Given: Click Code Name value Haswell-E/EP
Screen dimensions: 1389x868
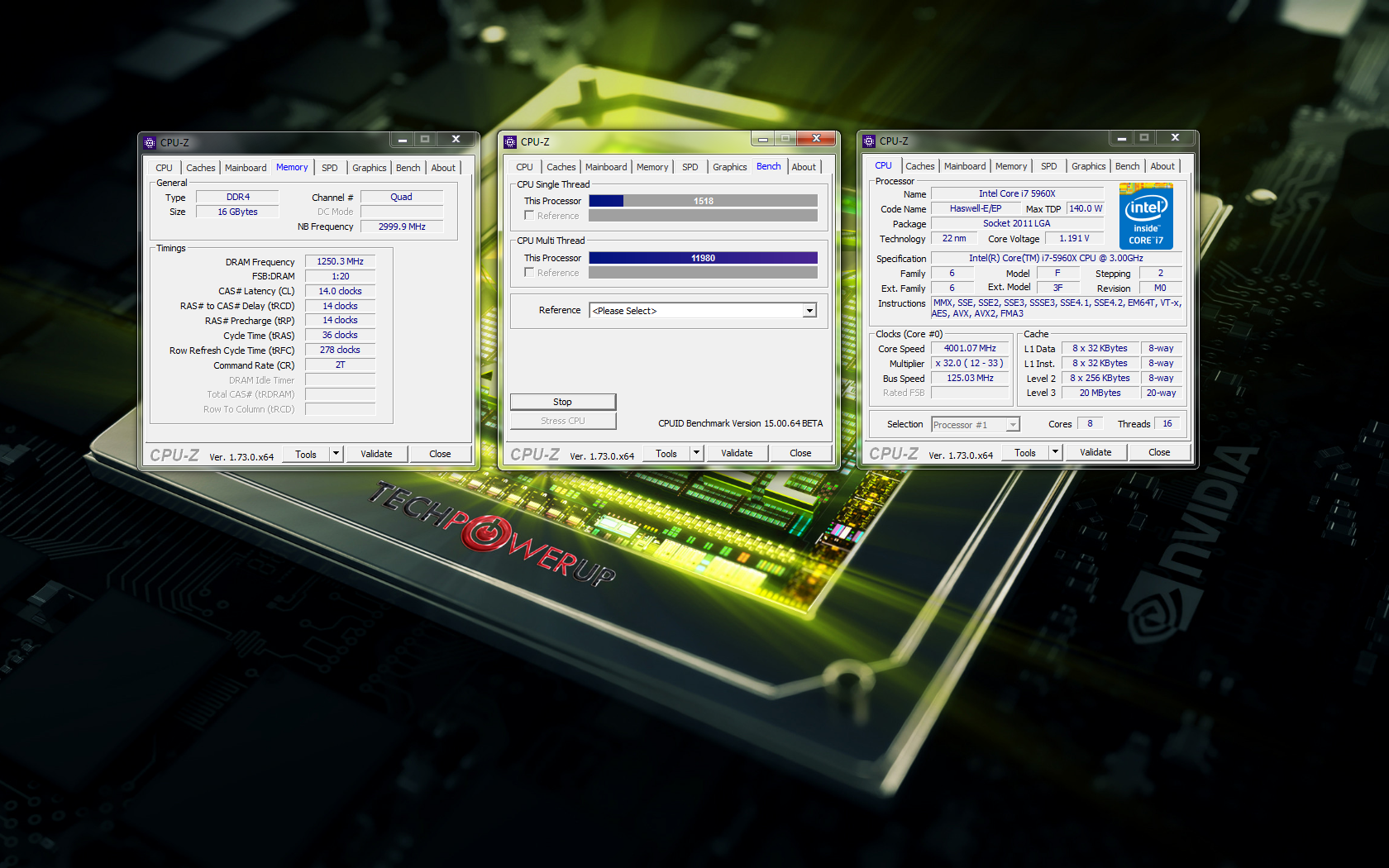Looking at the screenshot, I should [976, 208].
